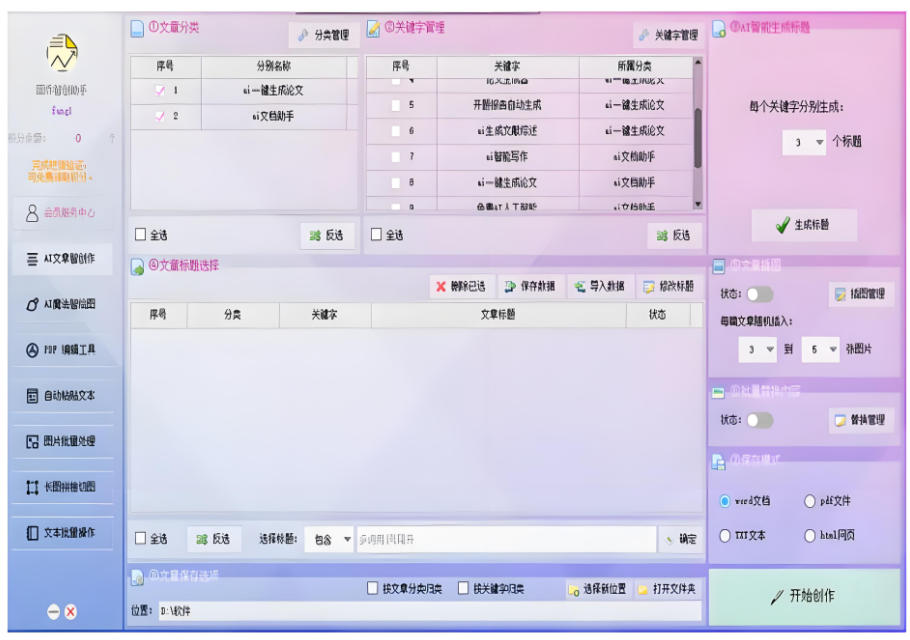Viewport: 910px width, 640px height.
Task: Open 会员服务中心 member center
Action: pyautogui.click(x=60, y=212)
